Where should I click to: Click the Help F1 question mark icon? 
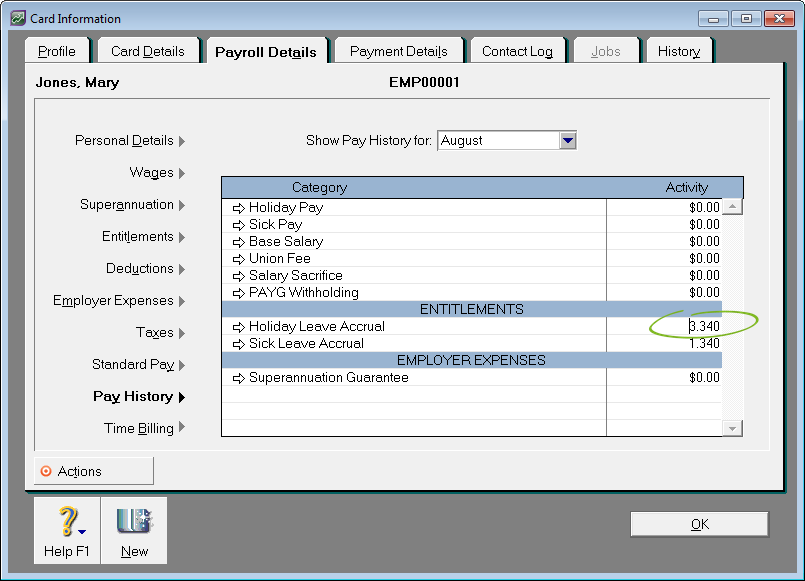pos(67,523)
